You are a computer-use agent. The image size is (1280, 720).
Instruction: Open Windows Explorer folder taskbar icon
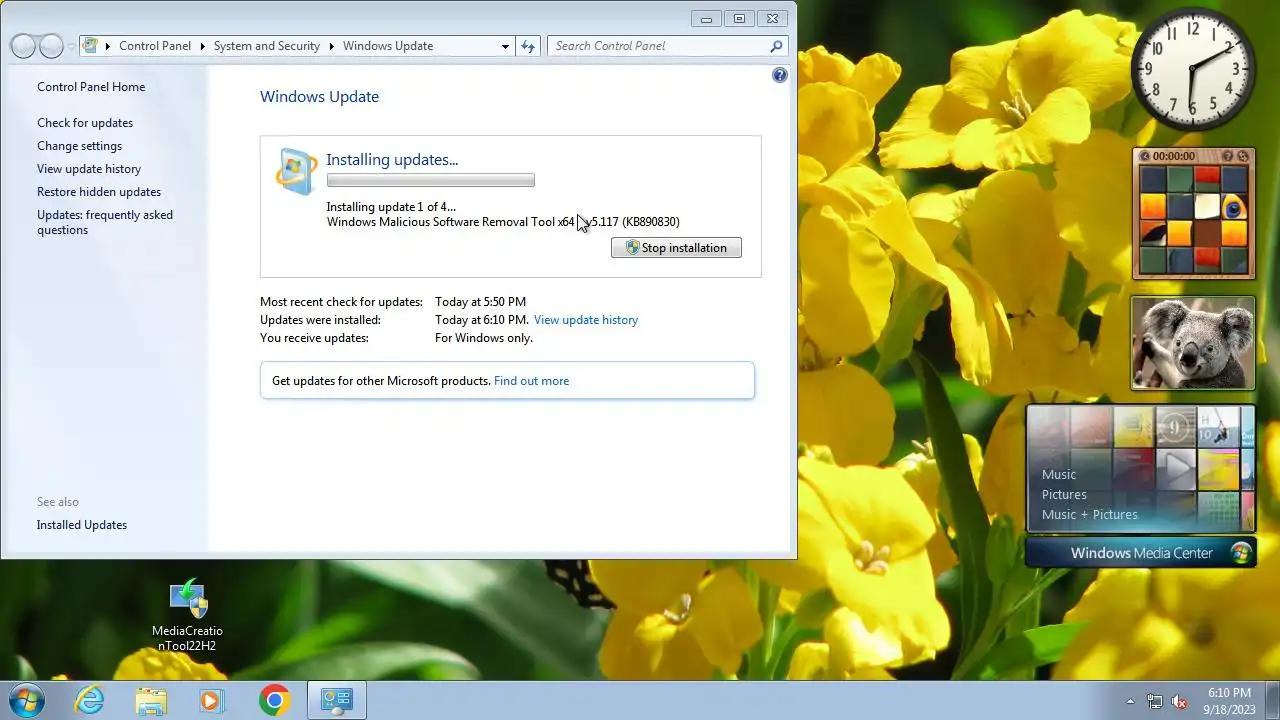pyautogui.click(x=151, y=700)
